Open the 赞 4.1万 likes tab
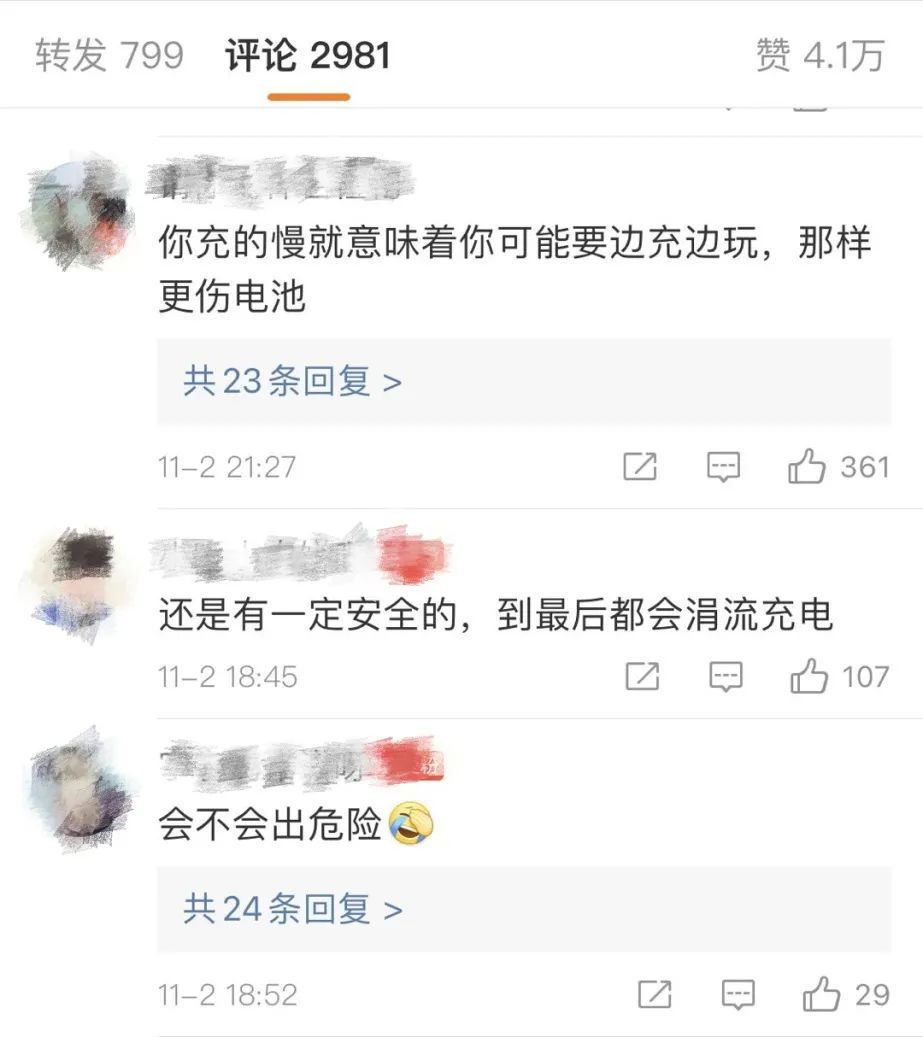The width and height of the screenshot is (923, 1037). (820, 55)
